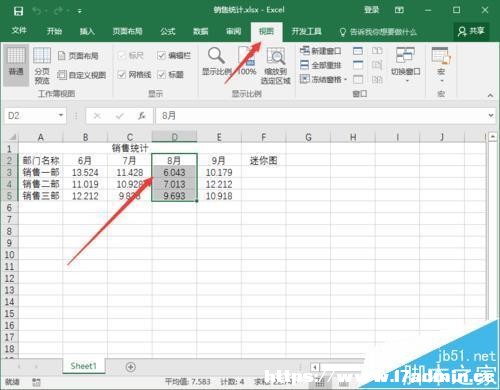The width and height of the screenshot is (500, 390).
Task: Click the Redo arrow in the quick access toolbar
Action: pyautogui.click(x=59, y=11)
